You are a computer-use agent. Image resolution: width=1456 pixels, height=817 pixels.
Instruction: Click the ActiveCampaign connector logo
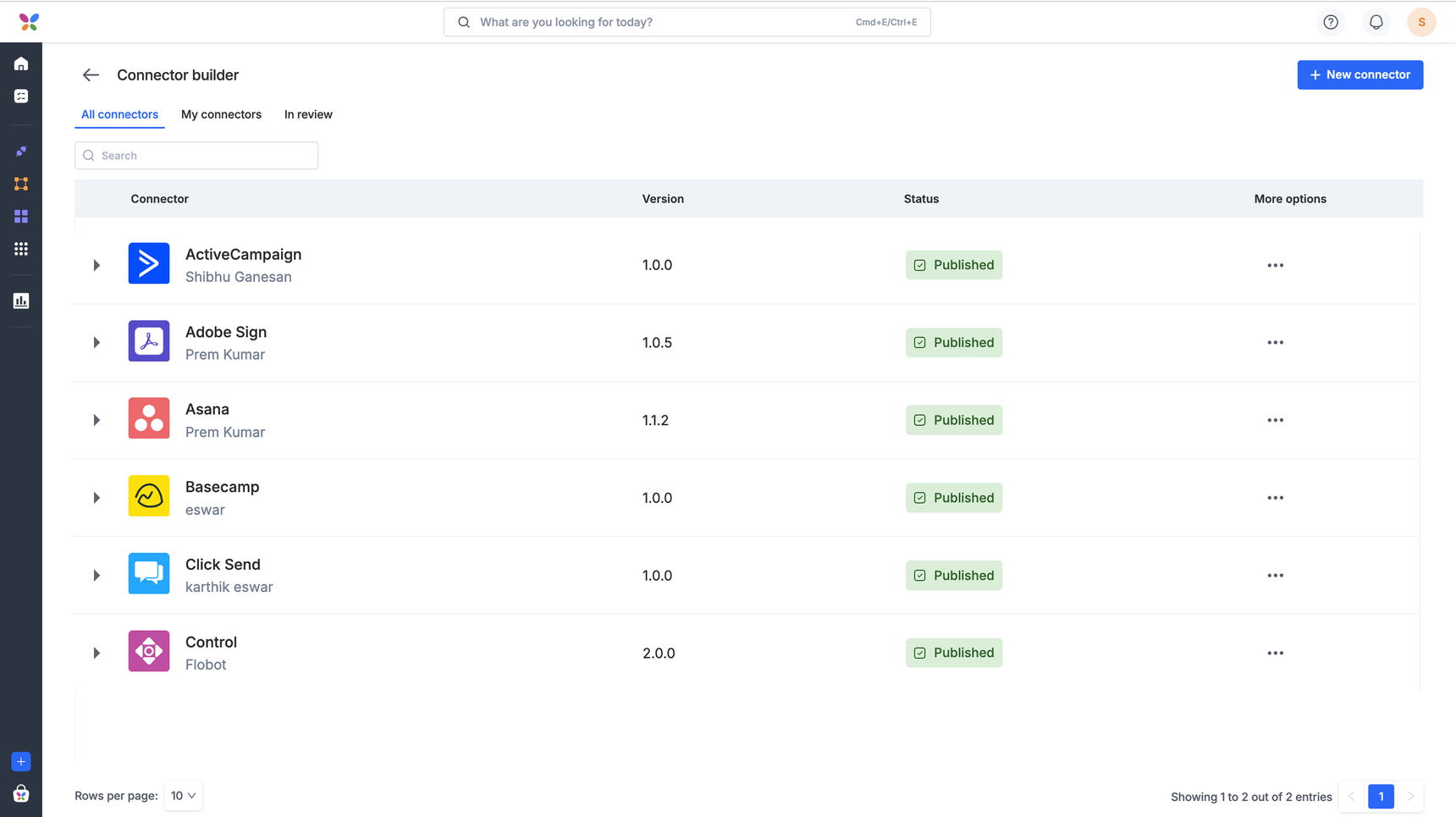click(x=149, y=263)
